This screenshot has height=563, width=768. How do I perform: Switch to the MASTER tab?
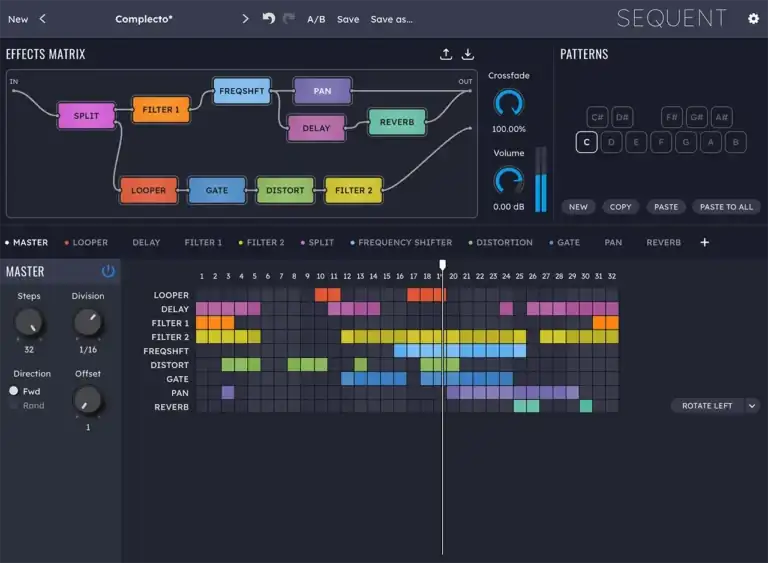click(x=30, y=242)
